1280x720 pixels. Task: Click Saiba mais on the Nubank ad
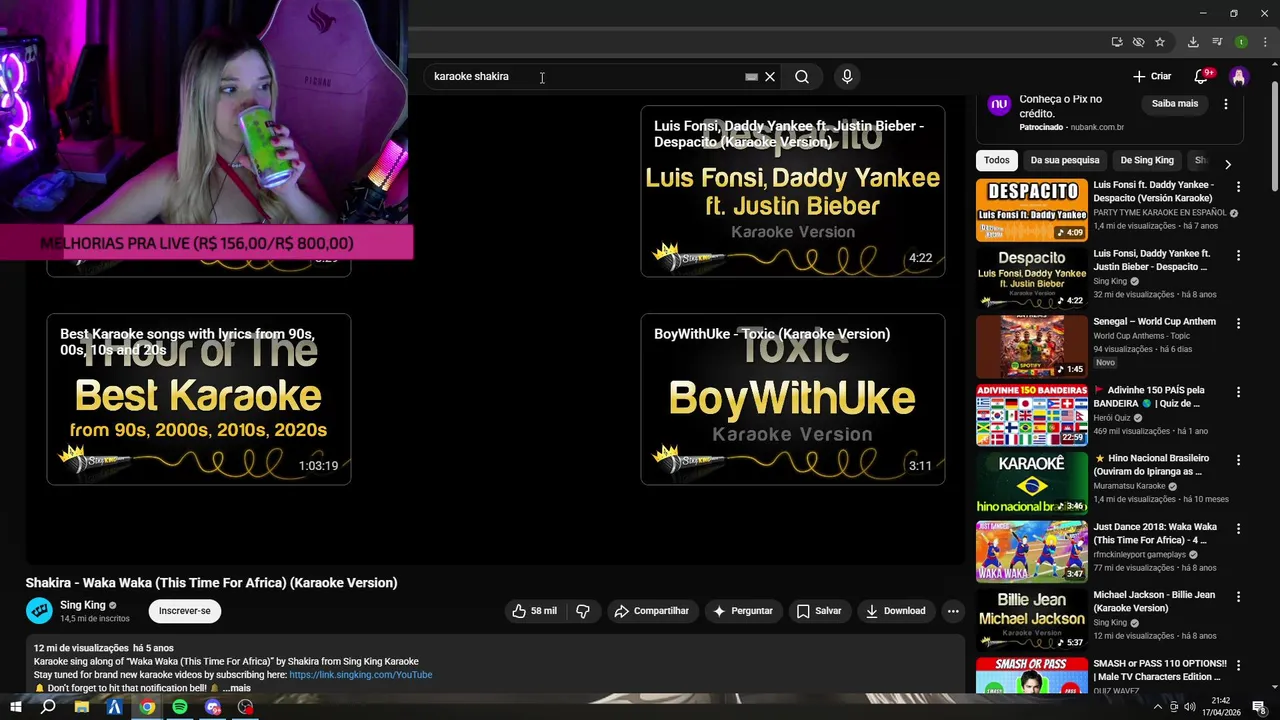click(x=1175, y=104)
